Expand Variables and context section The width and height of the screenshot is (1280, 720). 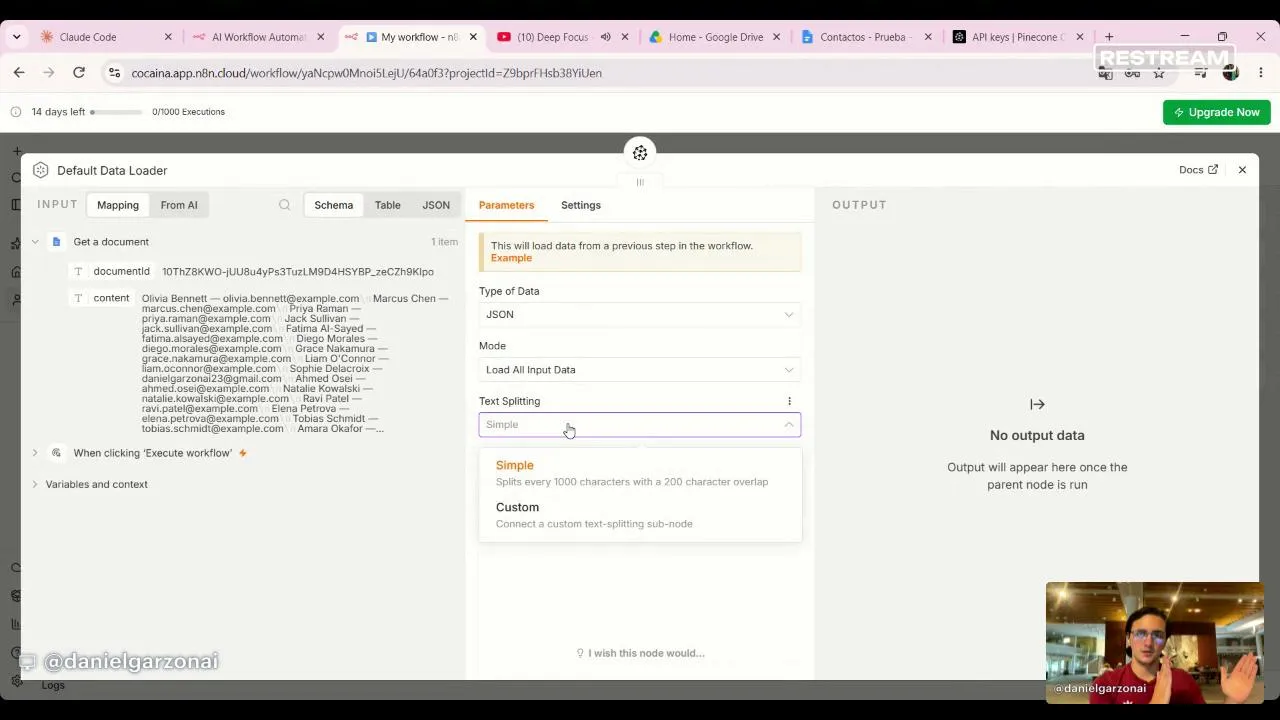[x=35, y=484]
